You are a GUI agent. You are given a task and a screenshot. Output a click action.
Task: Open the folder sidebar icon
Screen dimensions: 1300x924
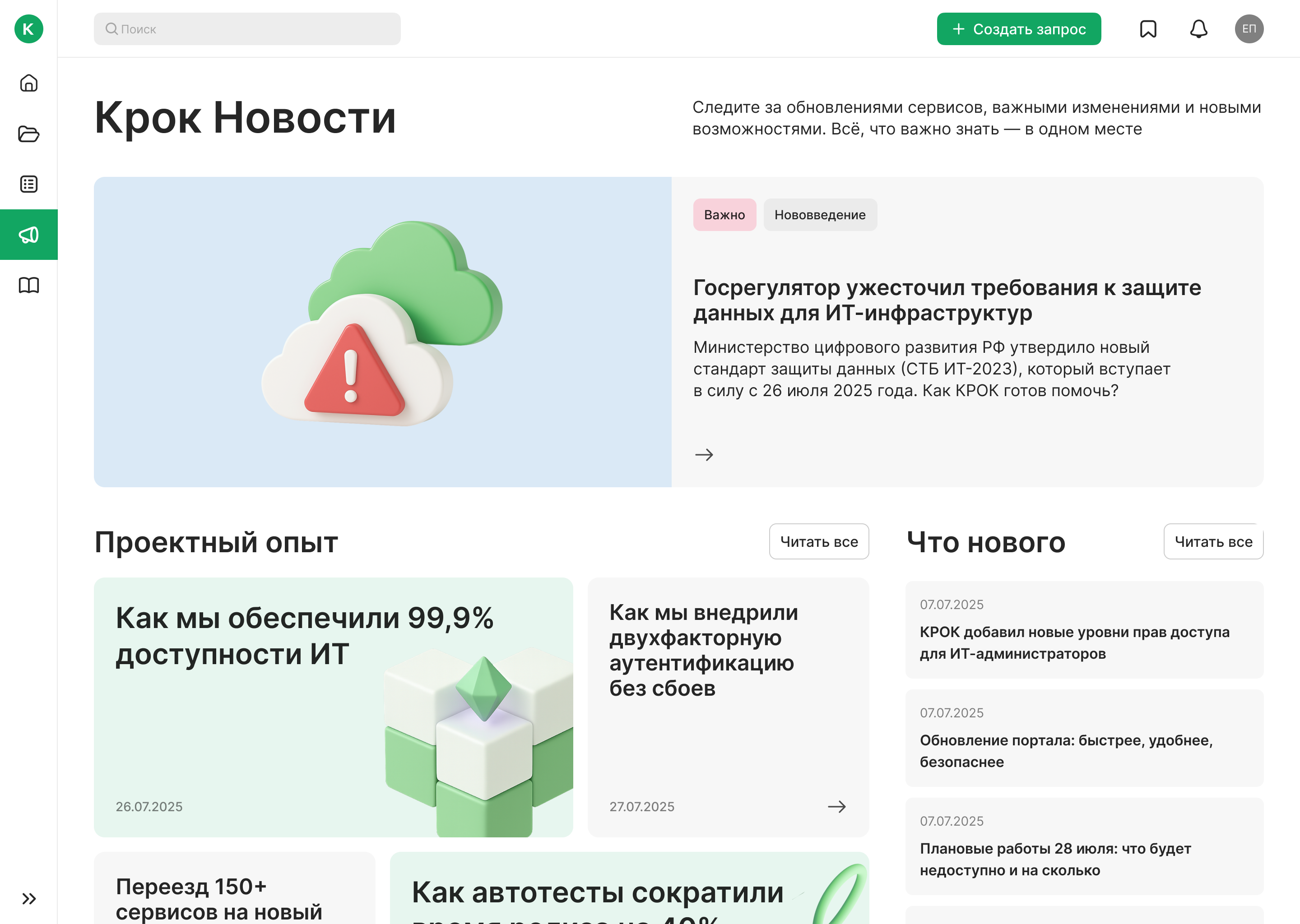pyautogui.click(x=28, y=134)
